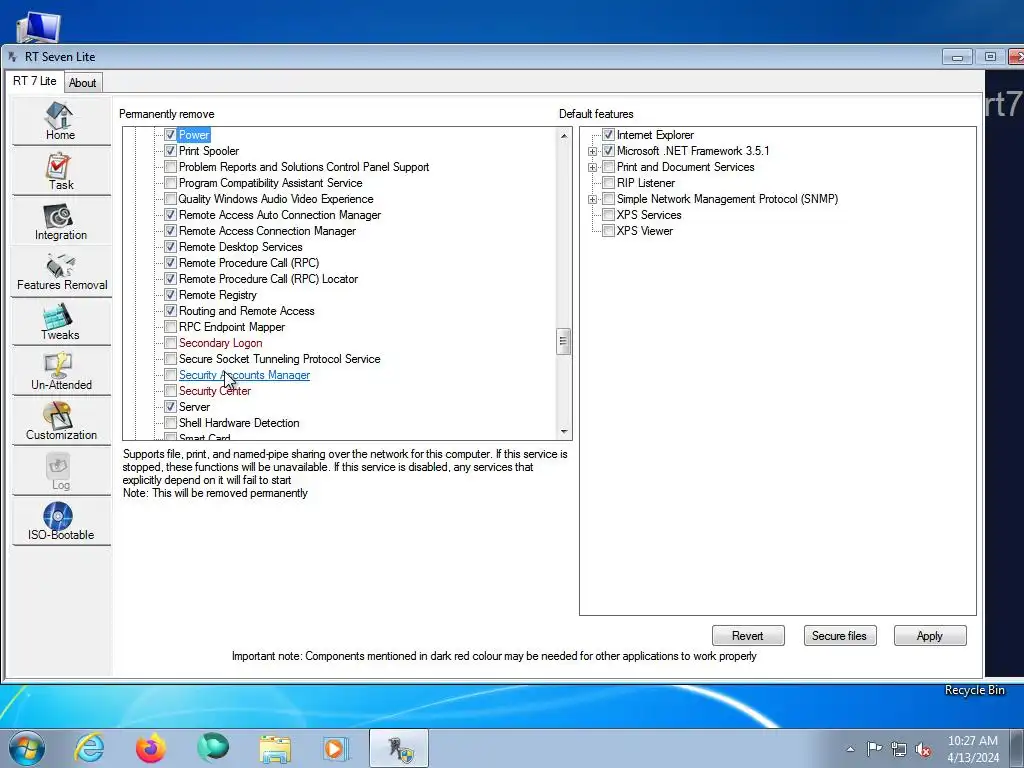Check Quality Windows Audio Video Experience

click(x=170, y=199)
